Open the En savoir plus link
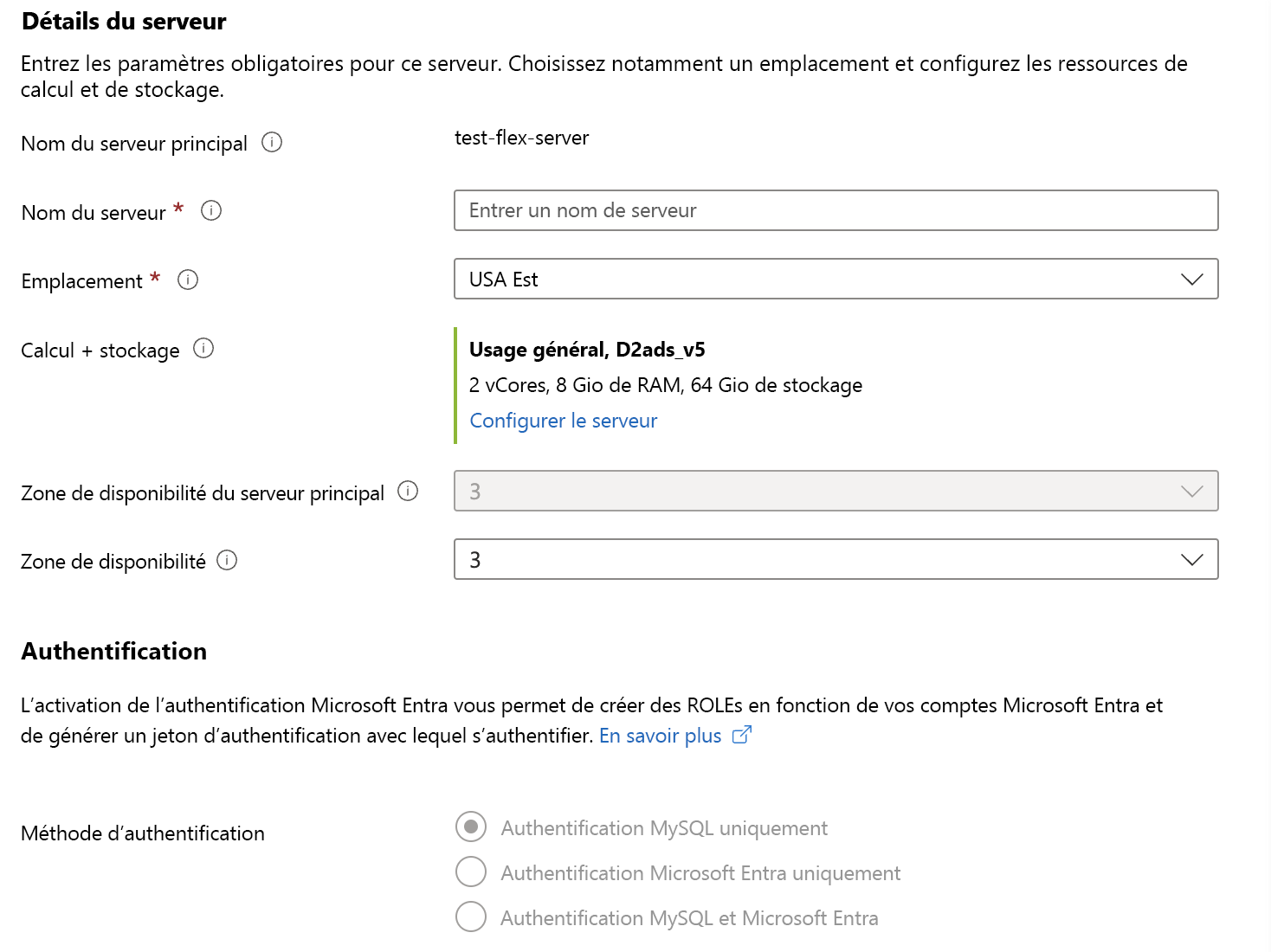This screenshot has height=952, width=1271. pos(660,736)
